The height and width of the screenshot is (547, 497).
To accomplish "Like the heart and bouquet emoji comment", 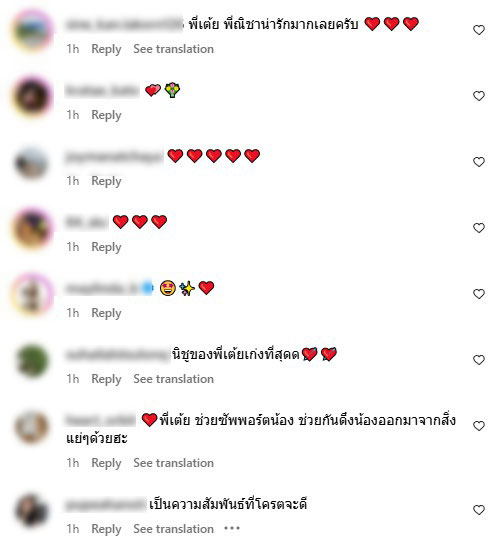I will click(479, 96).
